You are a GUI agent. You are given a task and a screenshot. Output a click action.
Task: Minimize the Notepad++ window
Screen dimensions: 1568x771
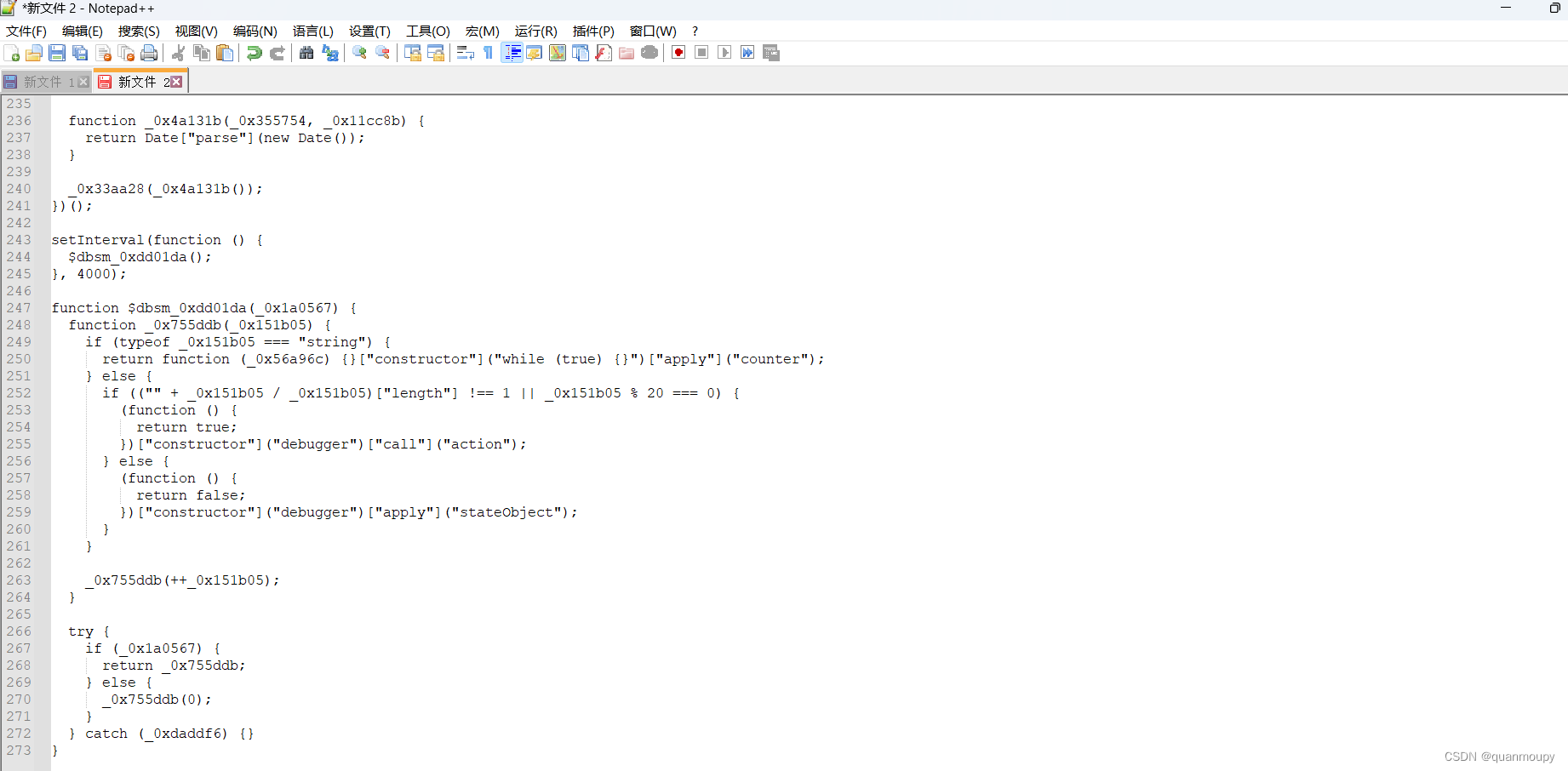pos(1505,8)
